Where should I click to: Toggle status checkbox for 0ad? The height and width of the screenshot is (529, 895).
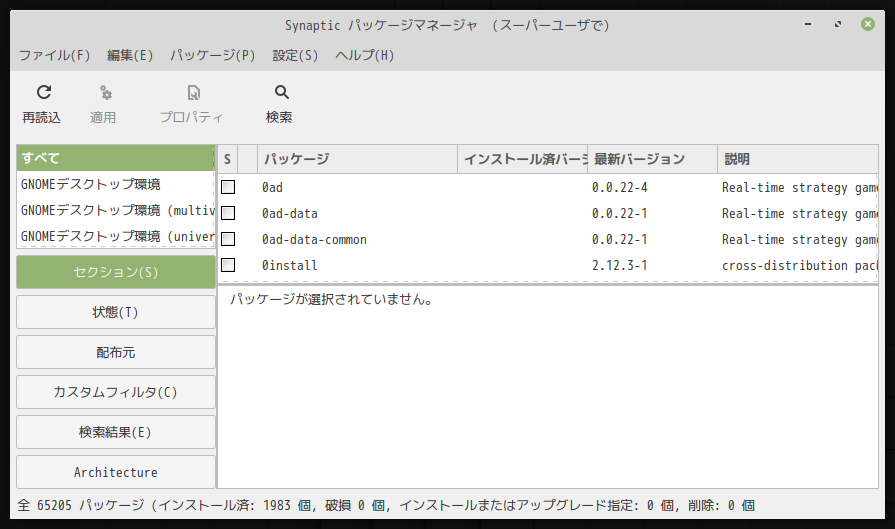point(228,187)
